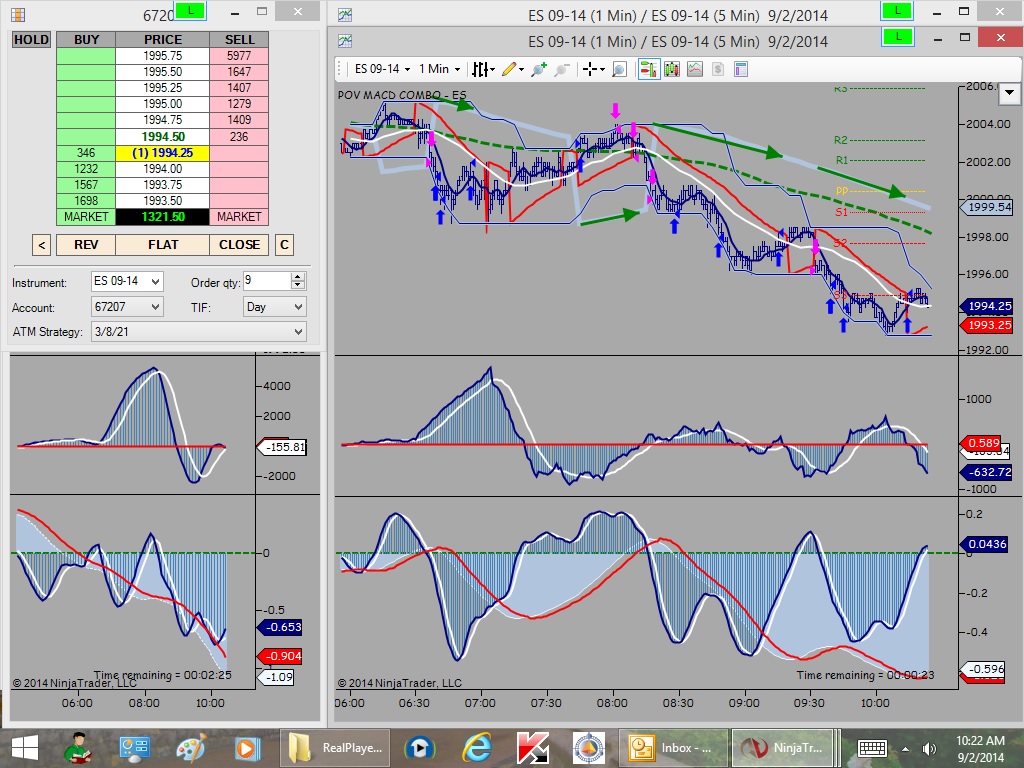The height and width of the screenshot is (768, 1024).
Task: Open the SuperDOM Instrument combo box
Action: (127, 281)
